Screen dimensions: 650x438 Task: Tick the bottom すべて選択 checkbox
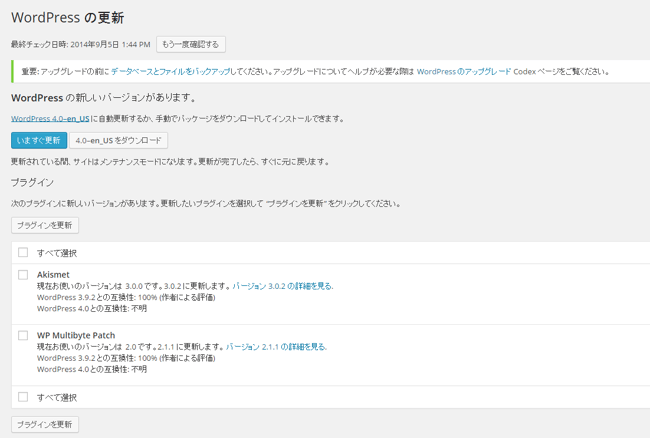coord(23,397)
